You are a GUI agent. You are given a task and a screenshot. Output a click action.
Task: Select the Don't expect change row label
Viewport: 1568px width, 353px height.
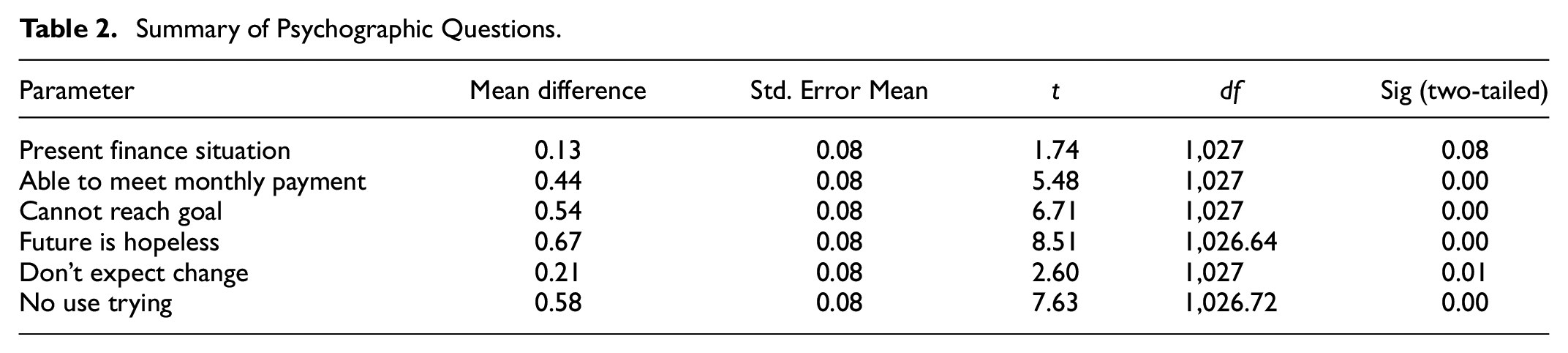(134, 272)
